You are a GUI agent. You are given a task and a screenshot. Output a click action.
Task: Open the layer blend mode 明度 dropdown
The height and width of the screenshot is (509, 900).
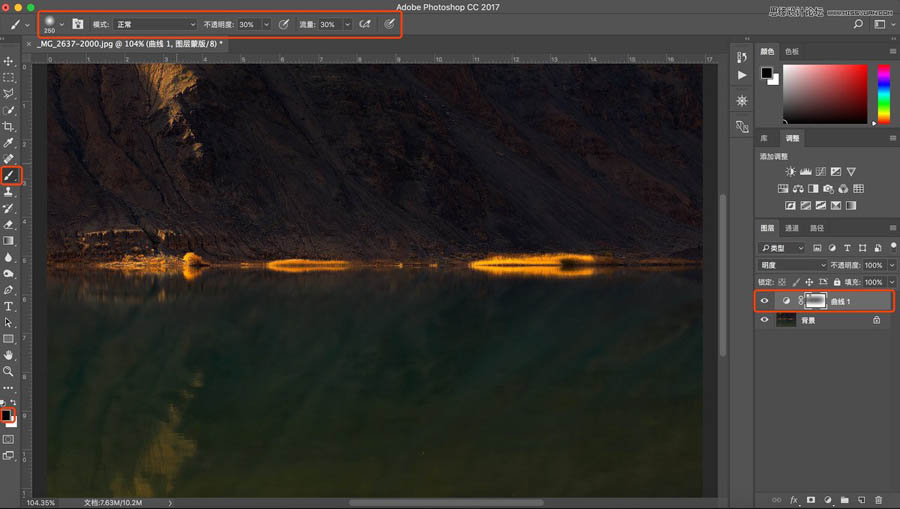pos(793,265)
